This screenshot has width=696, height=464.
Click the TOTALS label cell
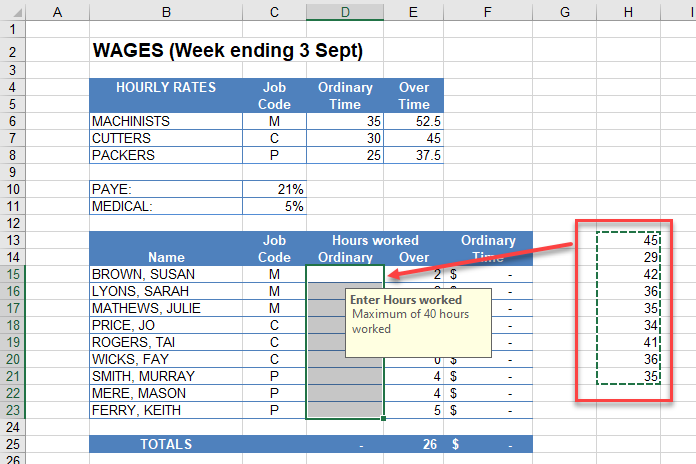pos(165,444)
